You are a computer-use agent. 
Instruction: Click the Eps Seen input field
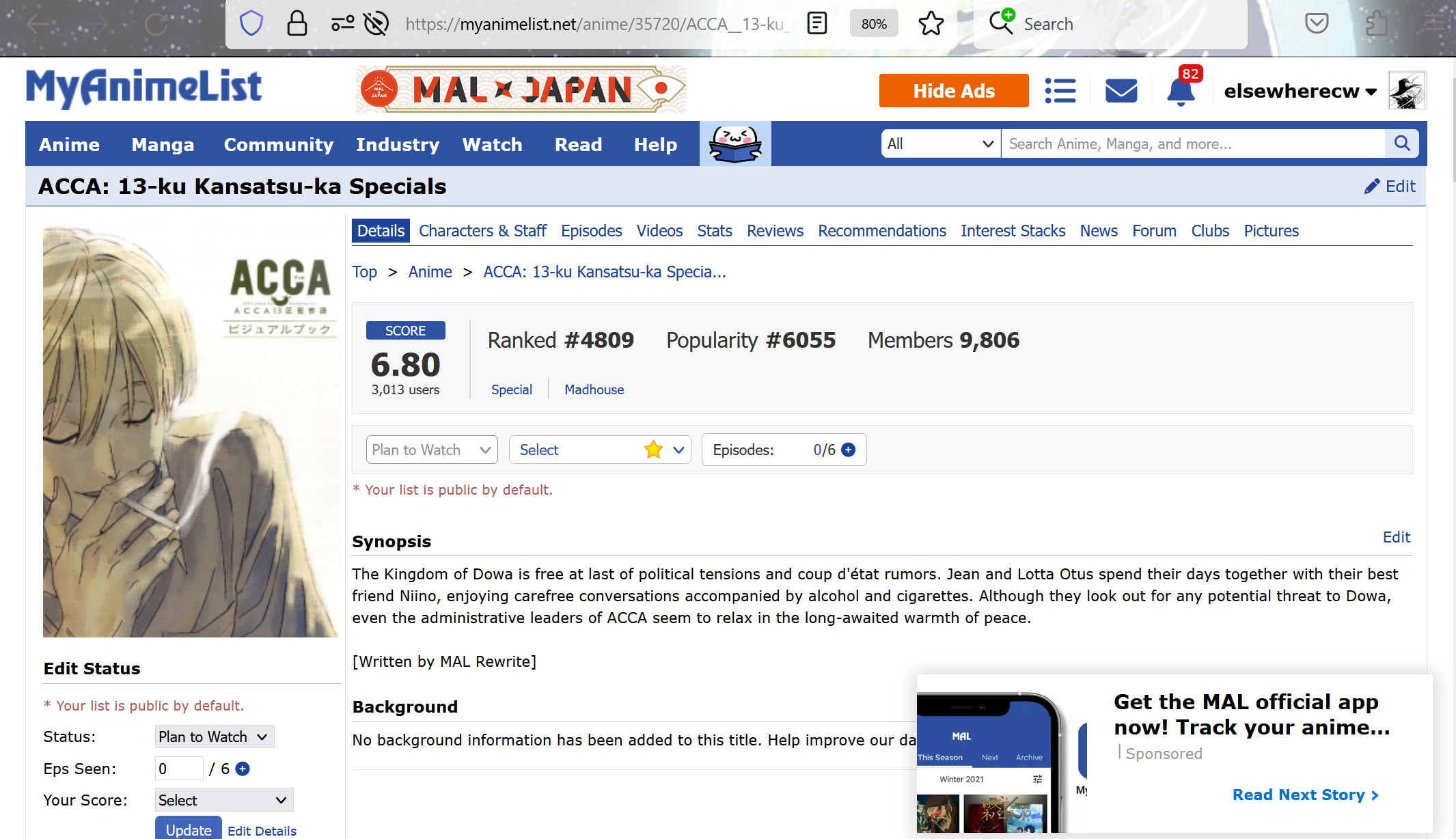coord(179,769)
